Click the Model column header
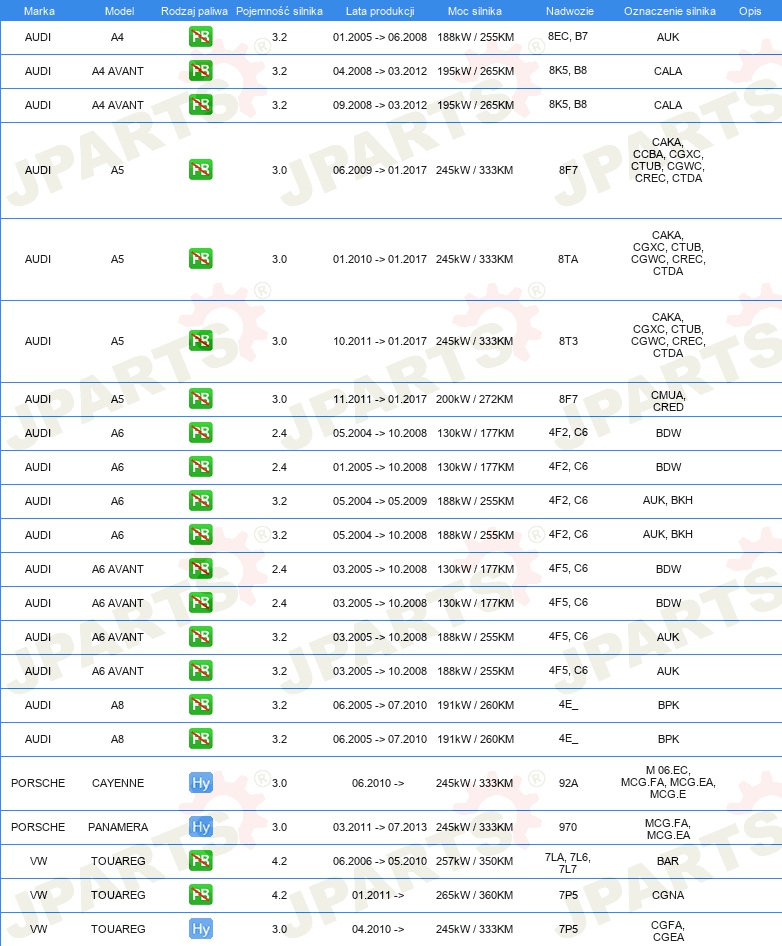The width and height of the screenshot is (782, 946). (x=119, y=11)
